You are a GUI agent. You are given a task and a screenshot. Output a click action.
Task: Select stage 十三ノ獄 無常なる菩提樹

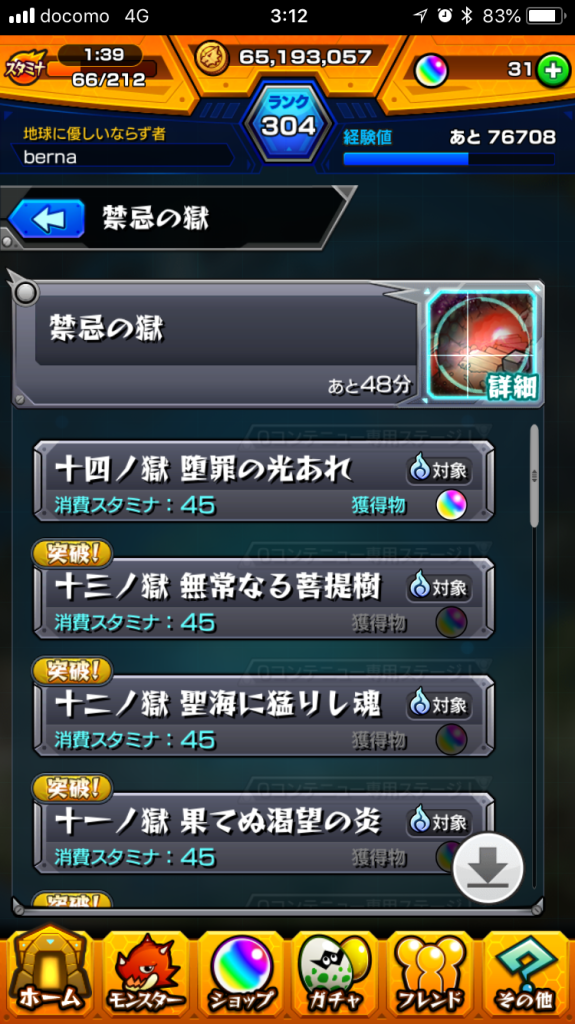pyautogui.click(x=264, y=600)
